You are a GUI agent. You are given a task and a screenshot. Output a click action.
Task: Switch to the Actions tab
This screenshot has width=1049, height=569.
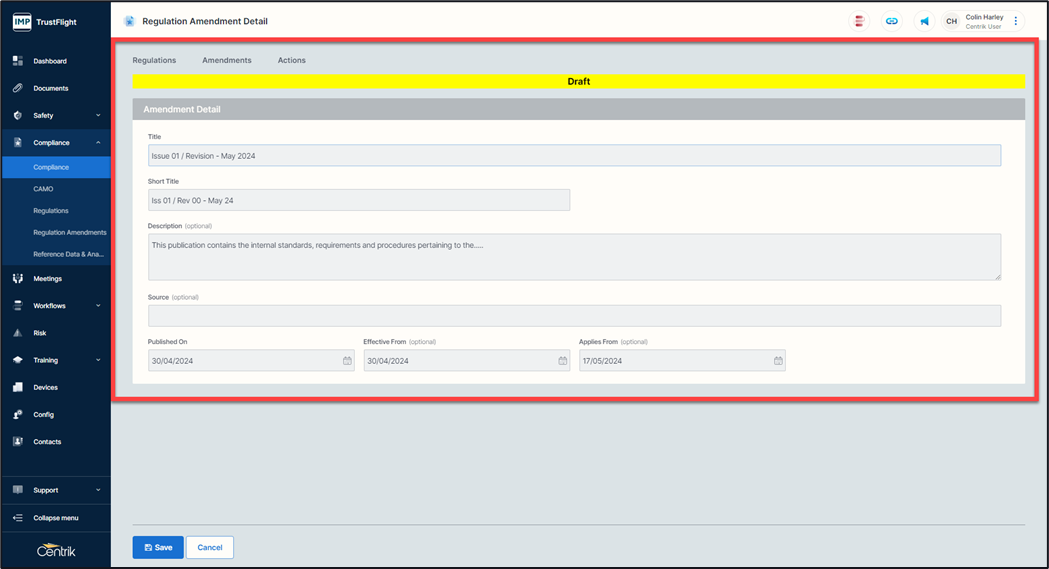point(292,60)
